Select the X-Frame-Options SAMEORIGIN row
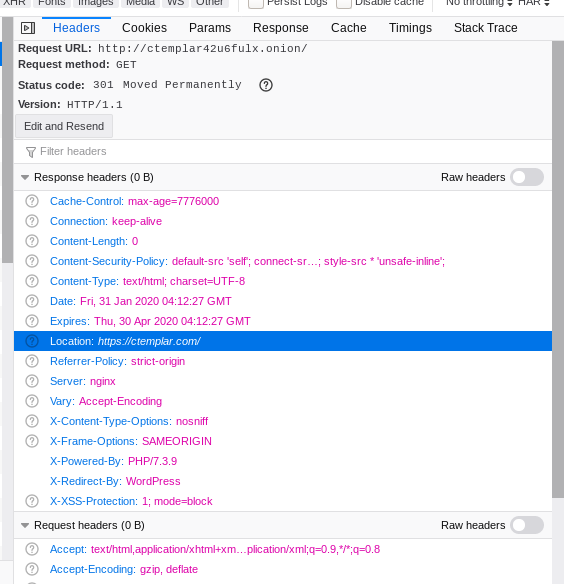The height and width of the screenshot is (584, 564). 283,441
